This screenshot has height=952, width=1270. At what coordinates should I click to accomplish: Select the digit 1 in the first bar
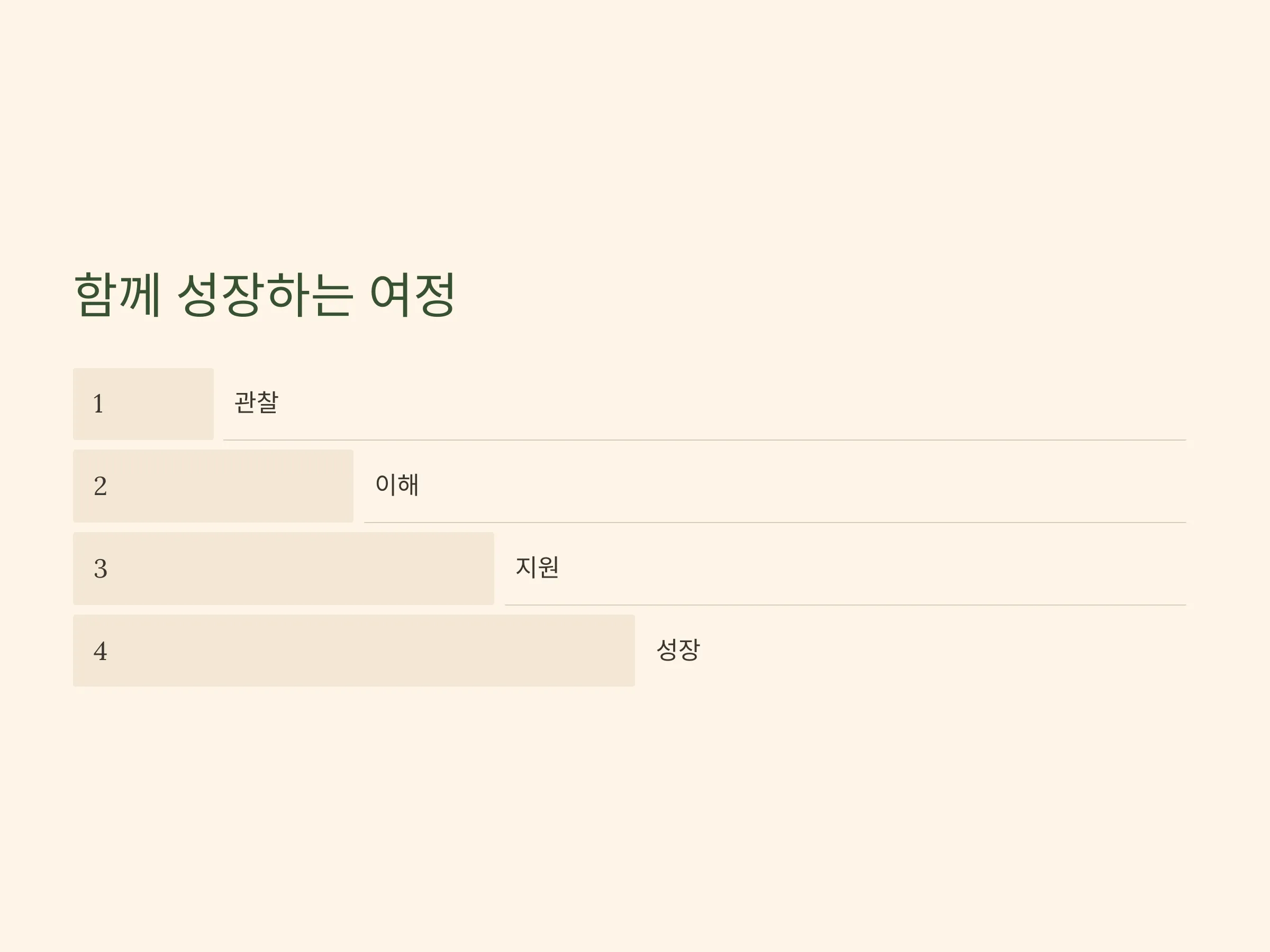(98, 404)
